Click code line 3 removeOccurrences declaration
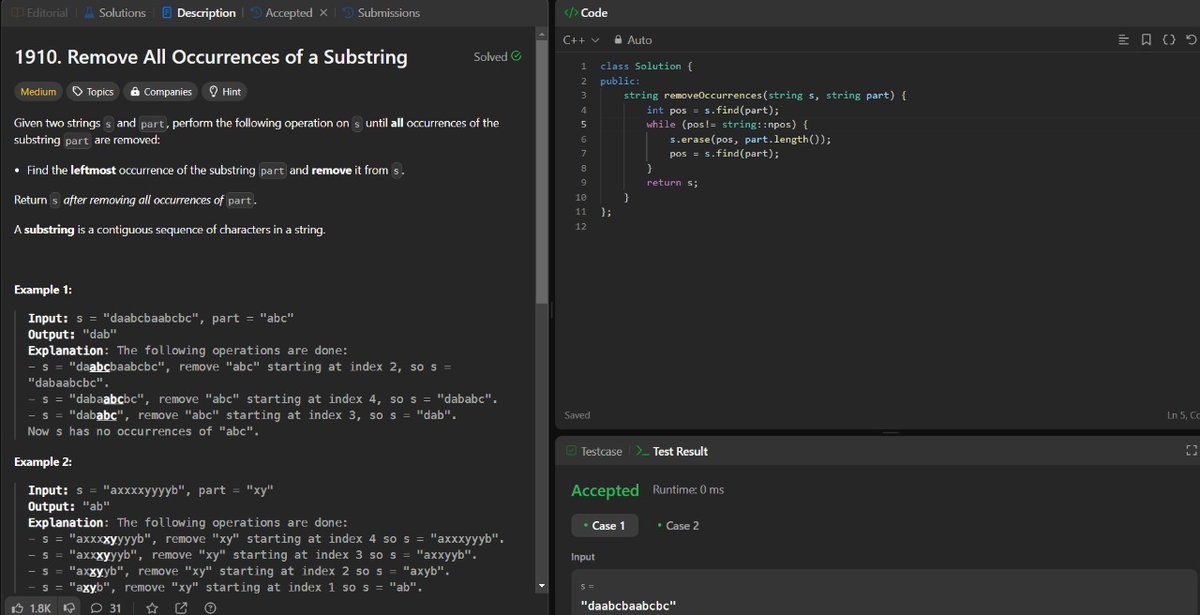The height and width of the screenshot is (615, 1200). pyautogui.click(x=765, y=95)
